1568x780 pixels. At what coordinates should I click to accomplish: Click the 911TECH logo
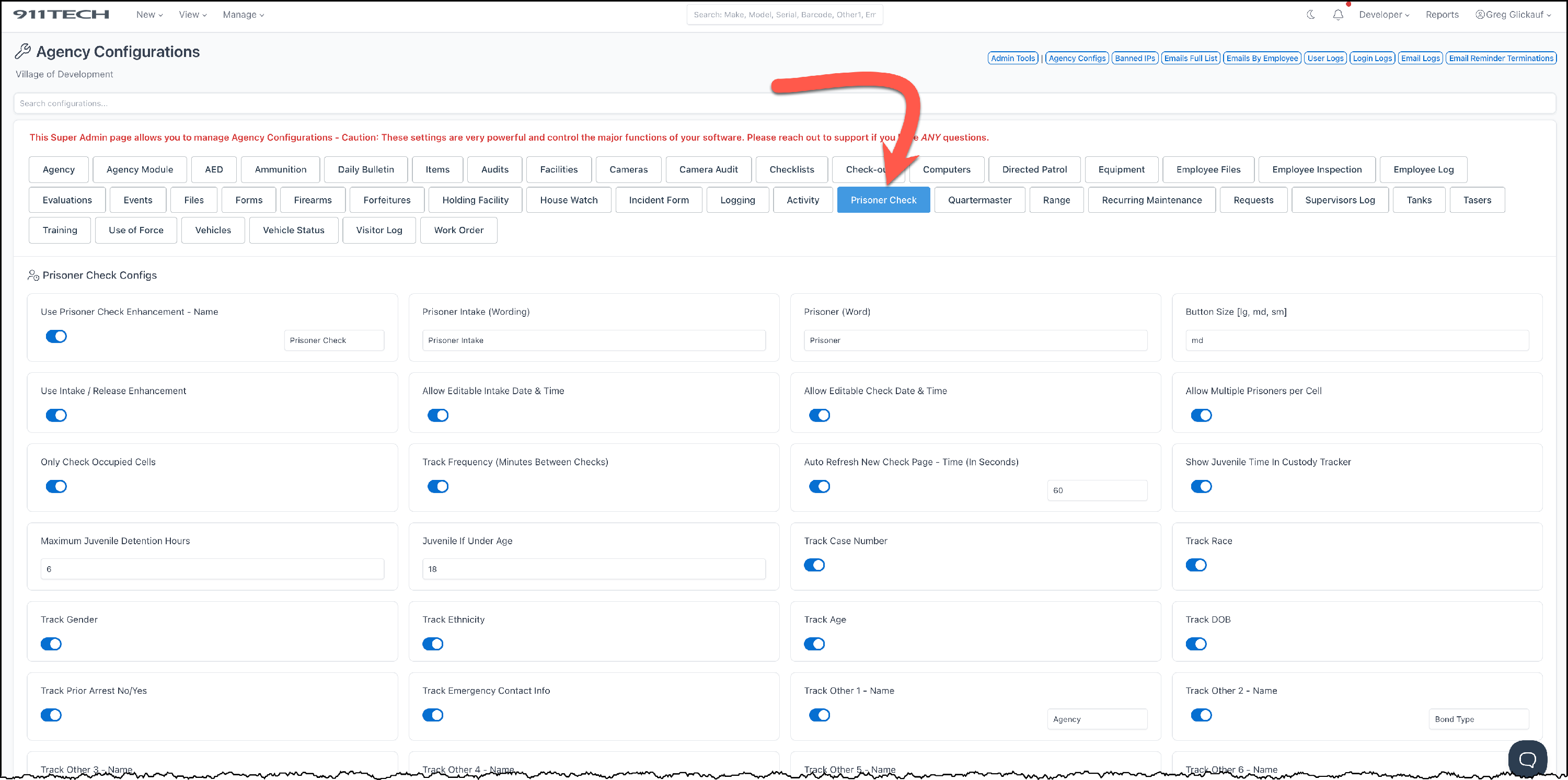pyautogui.click(x=61, y=15)
